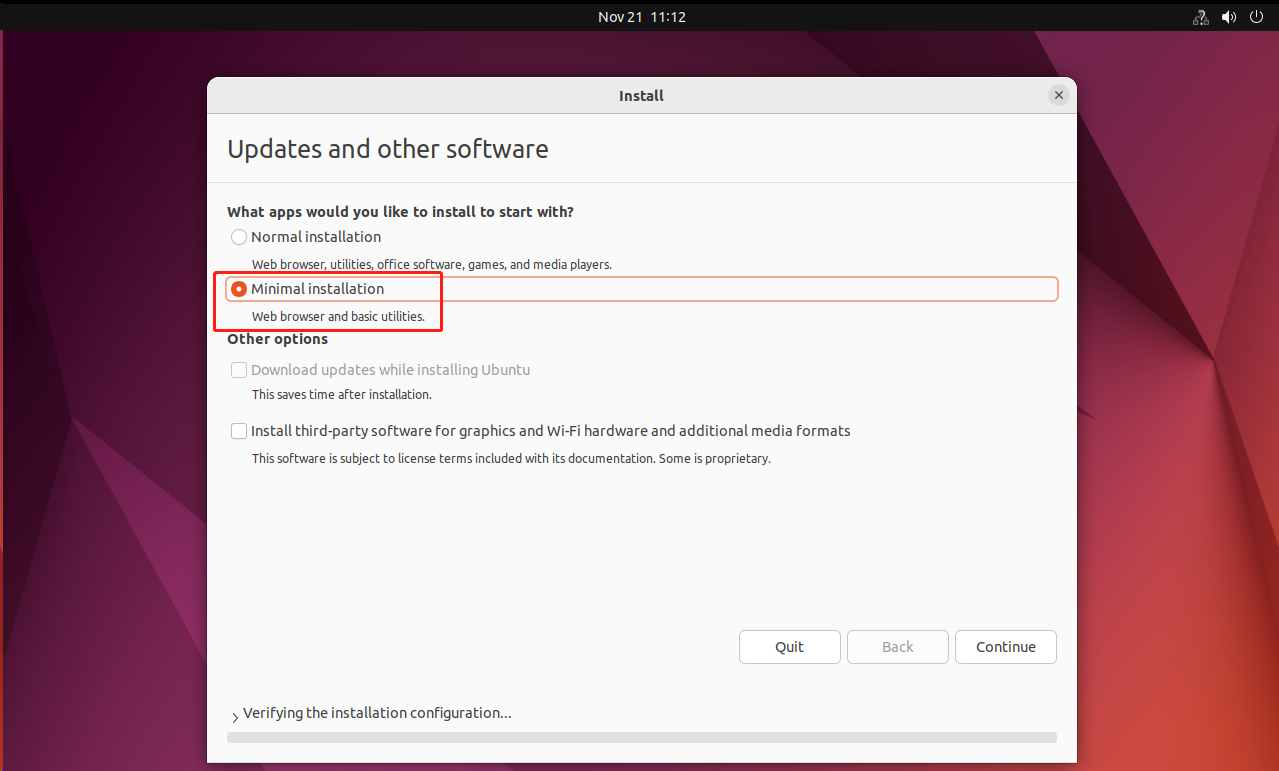Select the Minimal installation radio button
The width and height of the screenshot is (1279, 771).
click(239, 289)
